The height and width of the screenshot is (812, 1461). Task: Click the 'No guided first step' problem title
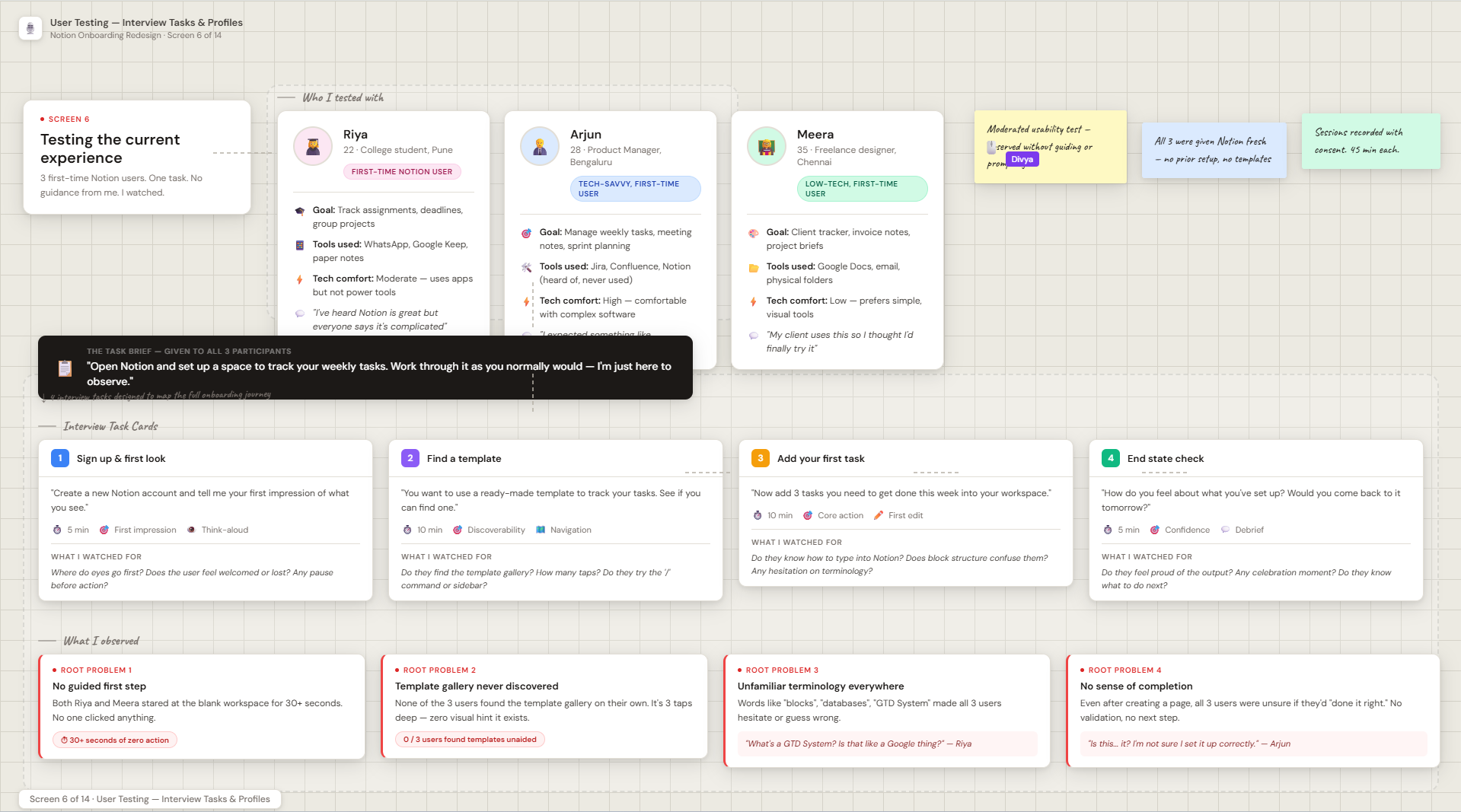99,686
